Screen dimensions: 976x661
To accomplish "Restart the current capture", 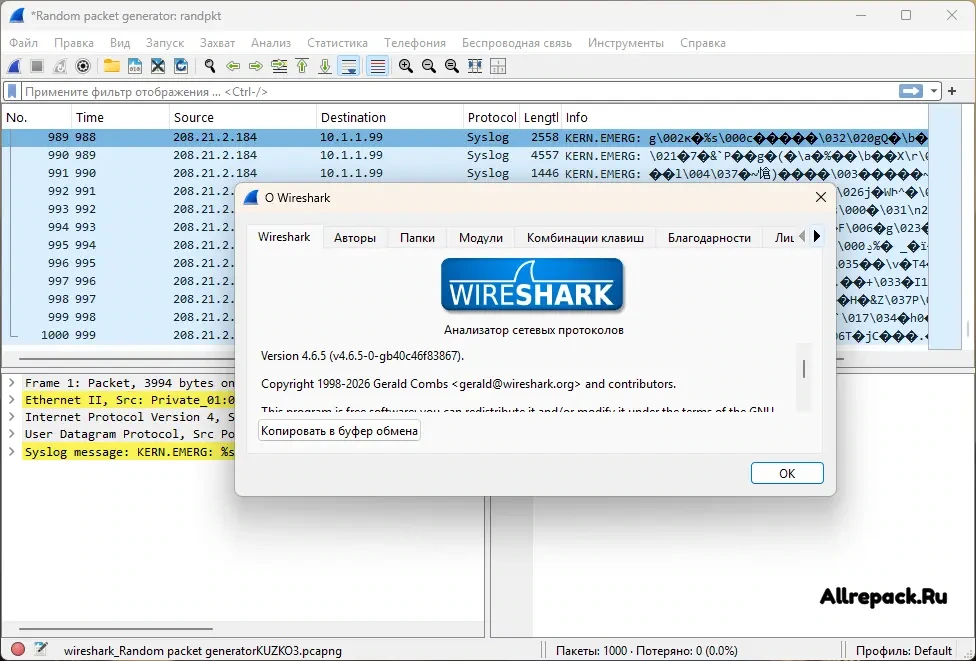I will point(60,66).
